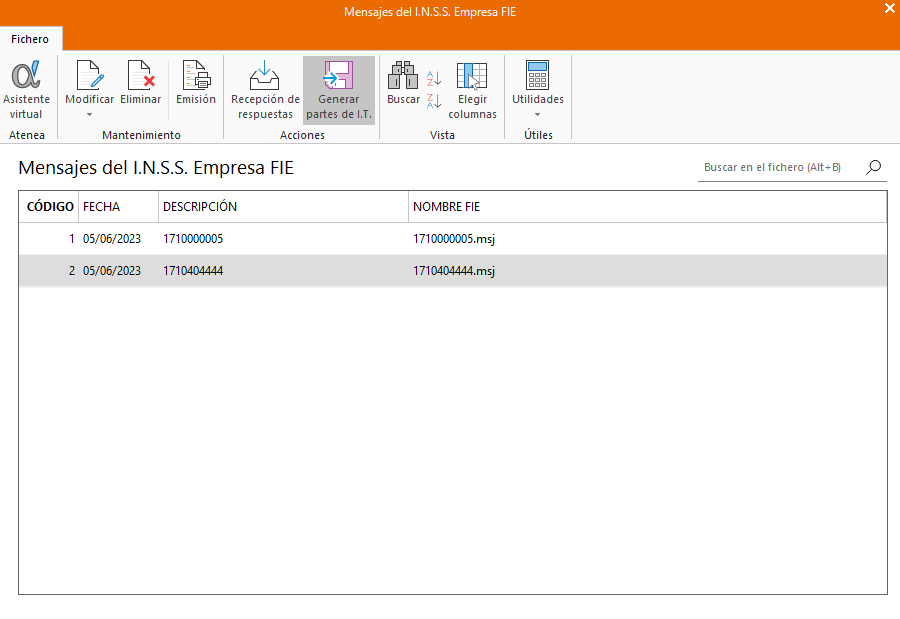
Task: Click the search magnifier icon
Action: tap(874, 168)
